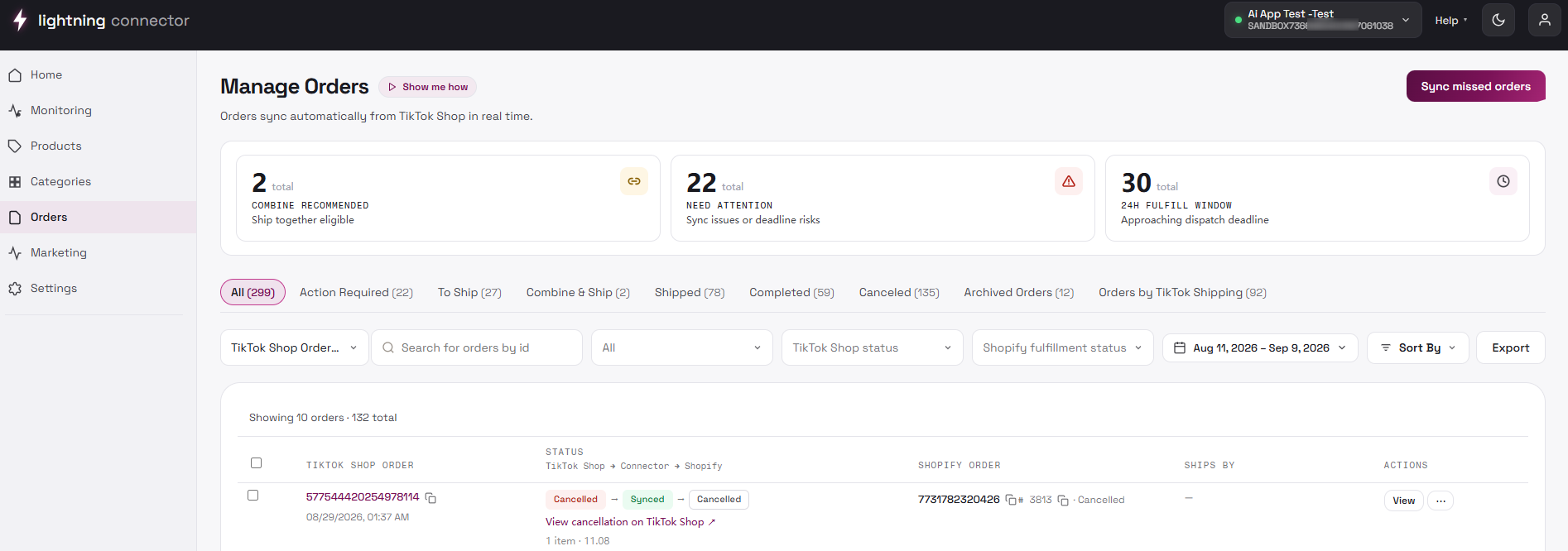Toggle dark mode moon icon
1568x551 pixels.
click(1498, 20)
